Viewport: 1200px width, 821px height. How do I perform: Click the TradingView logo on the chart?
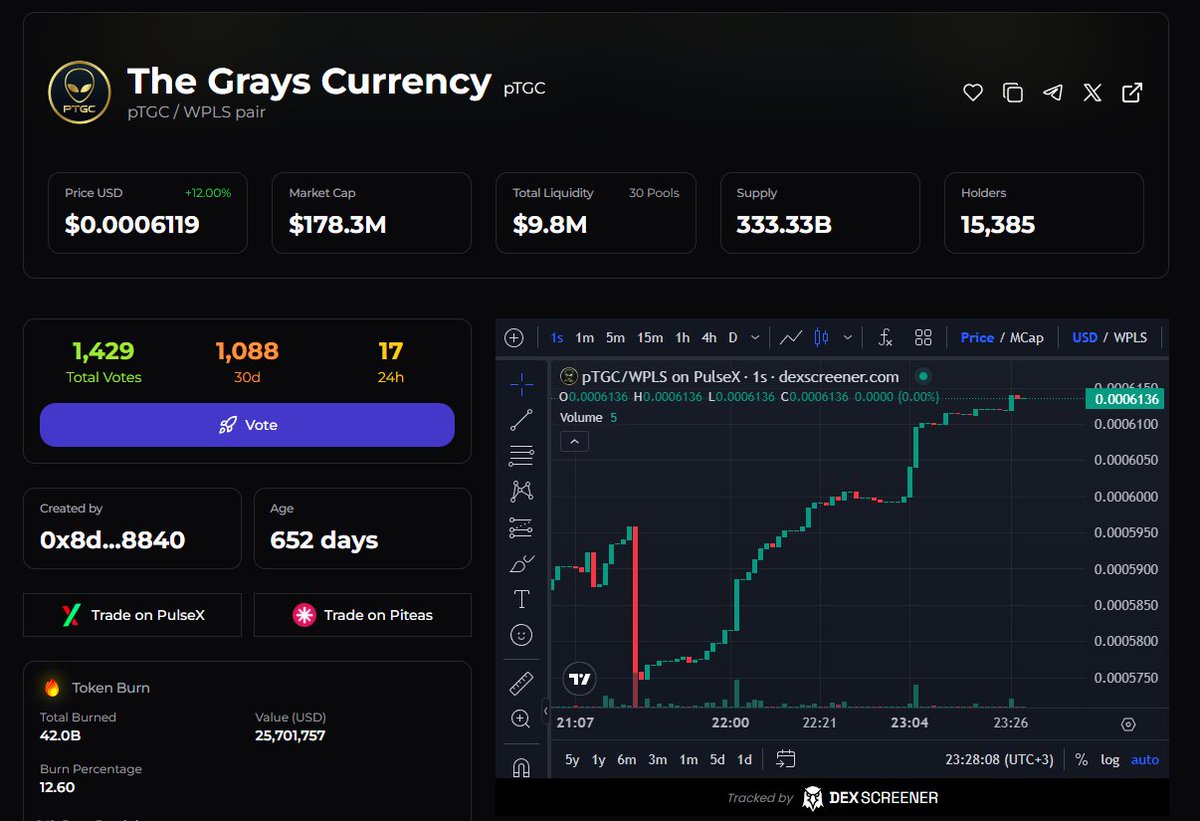[x=579, y=679]
